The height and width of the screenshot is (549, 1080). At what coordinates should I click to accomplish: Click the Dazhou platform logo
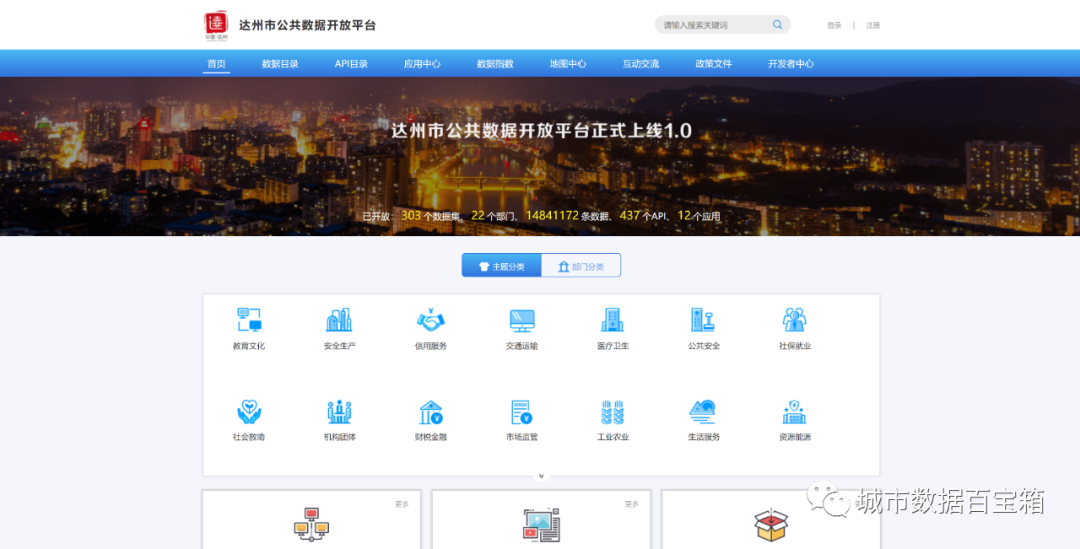coord(216,25)
